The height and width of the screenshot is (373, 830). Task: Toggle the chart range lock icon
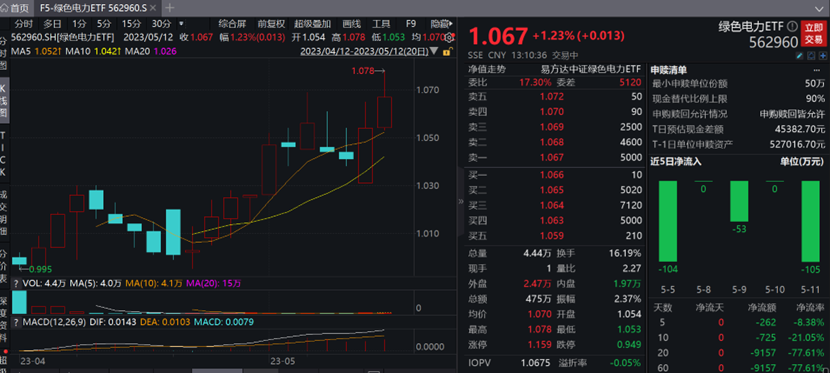coord(447,51)
